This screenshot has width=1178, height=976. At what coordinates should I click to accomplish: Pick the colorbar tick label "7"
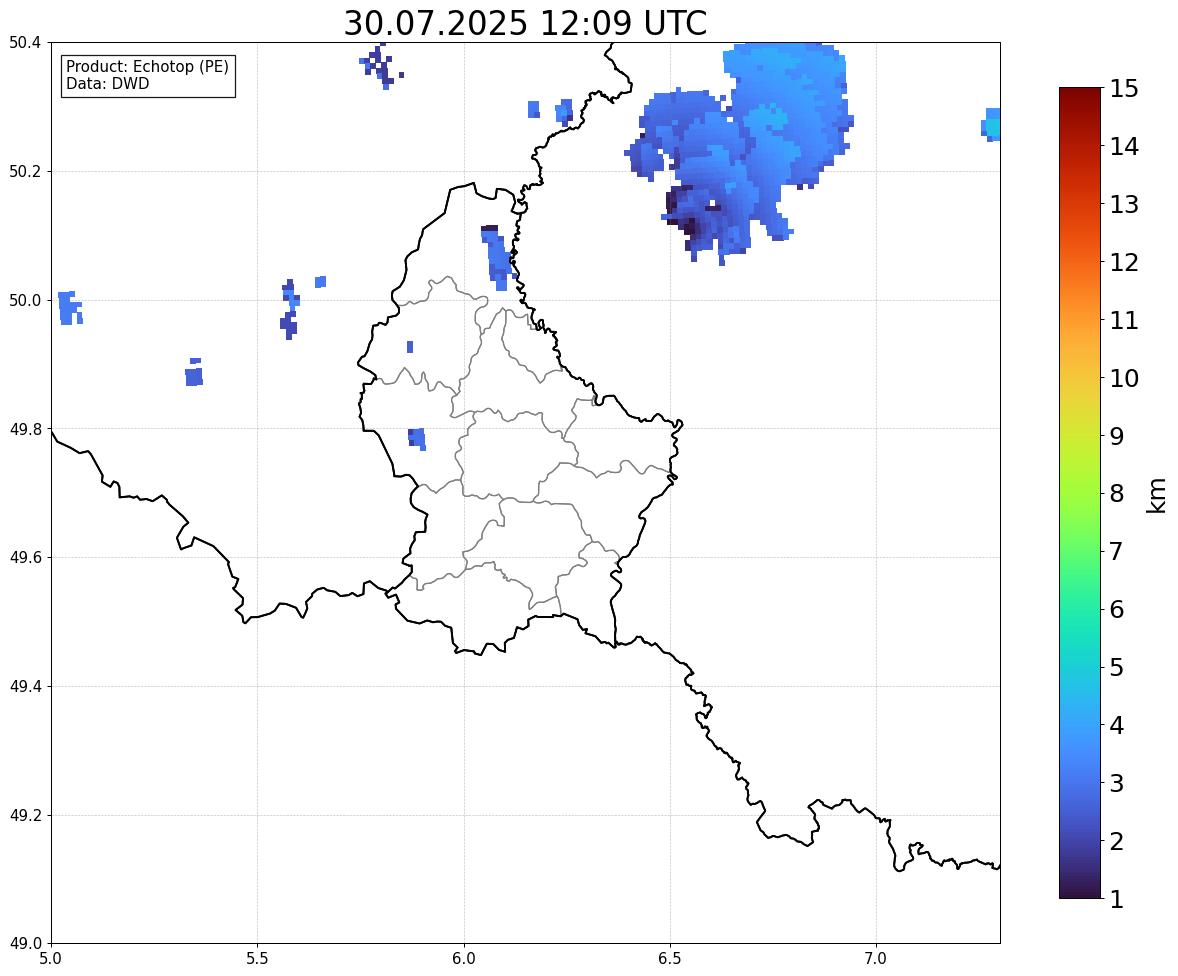click(1117, 551)
